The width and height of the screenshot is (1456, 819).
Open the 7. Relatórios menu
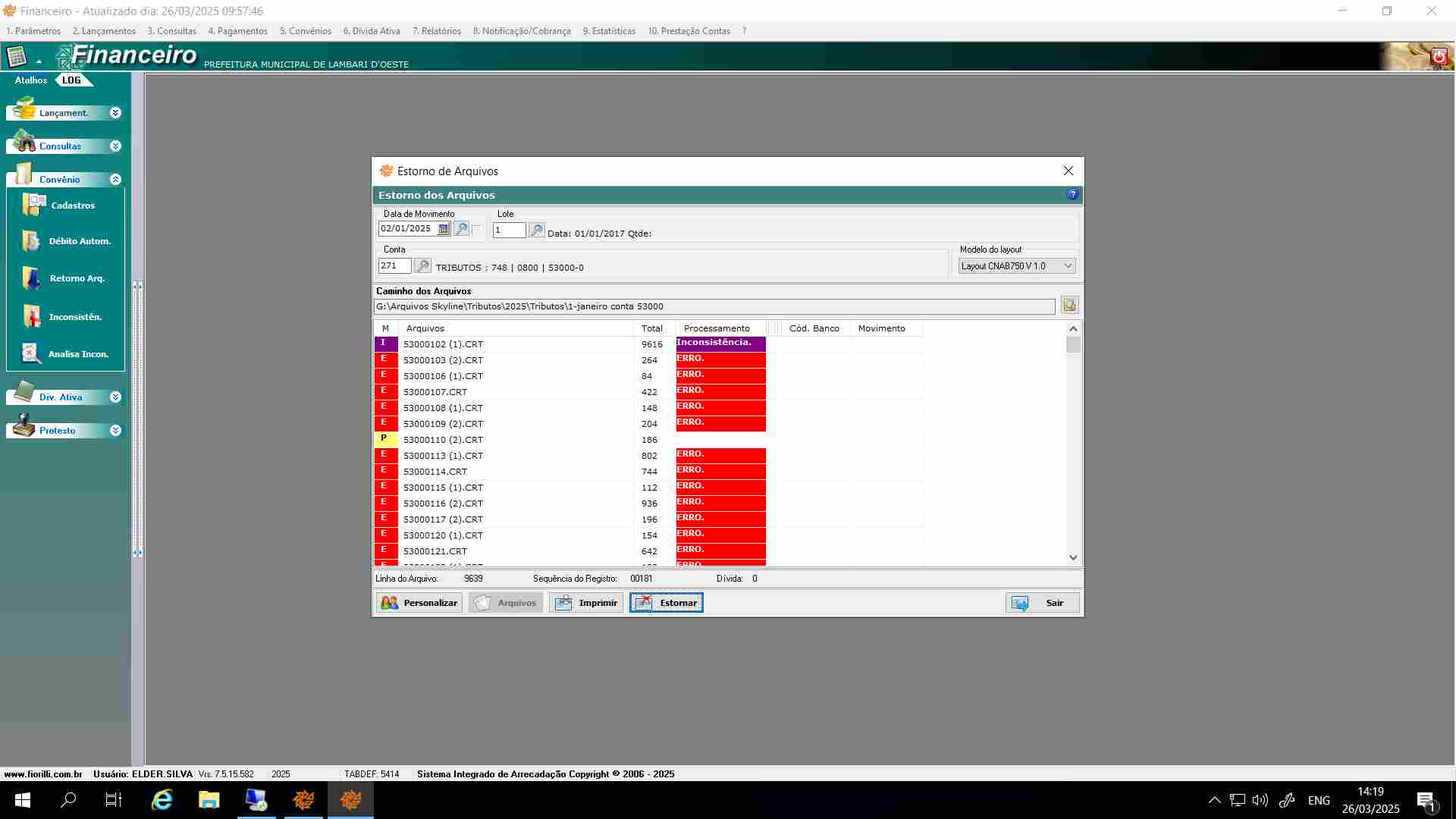click(436, 31)
